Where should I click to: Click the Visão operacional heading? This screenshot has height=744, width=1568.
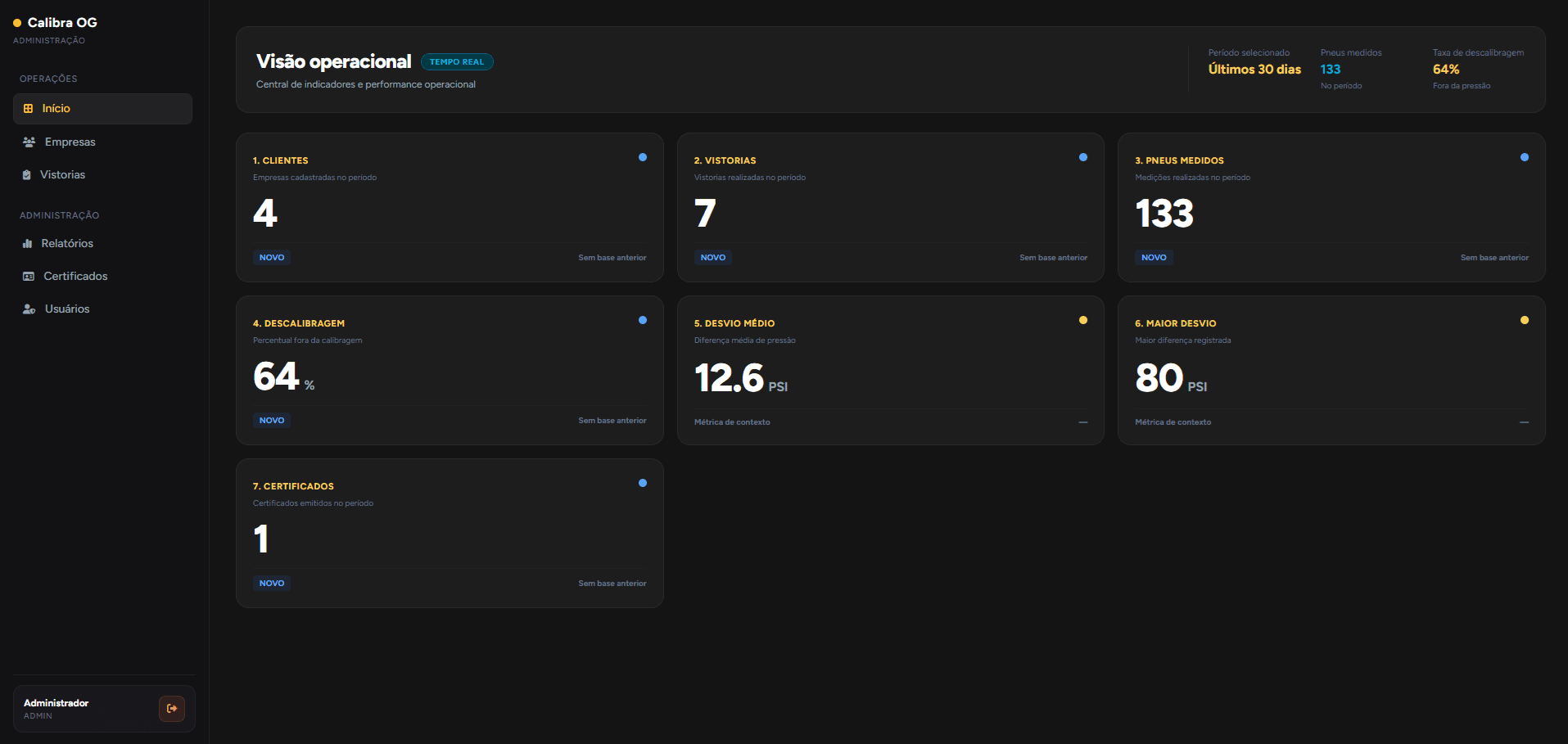click(333, 61)
